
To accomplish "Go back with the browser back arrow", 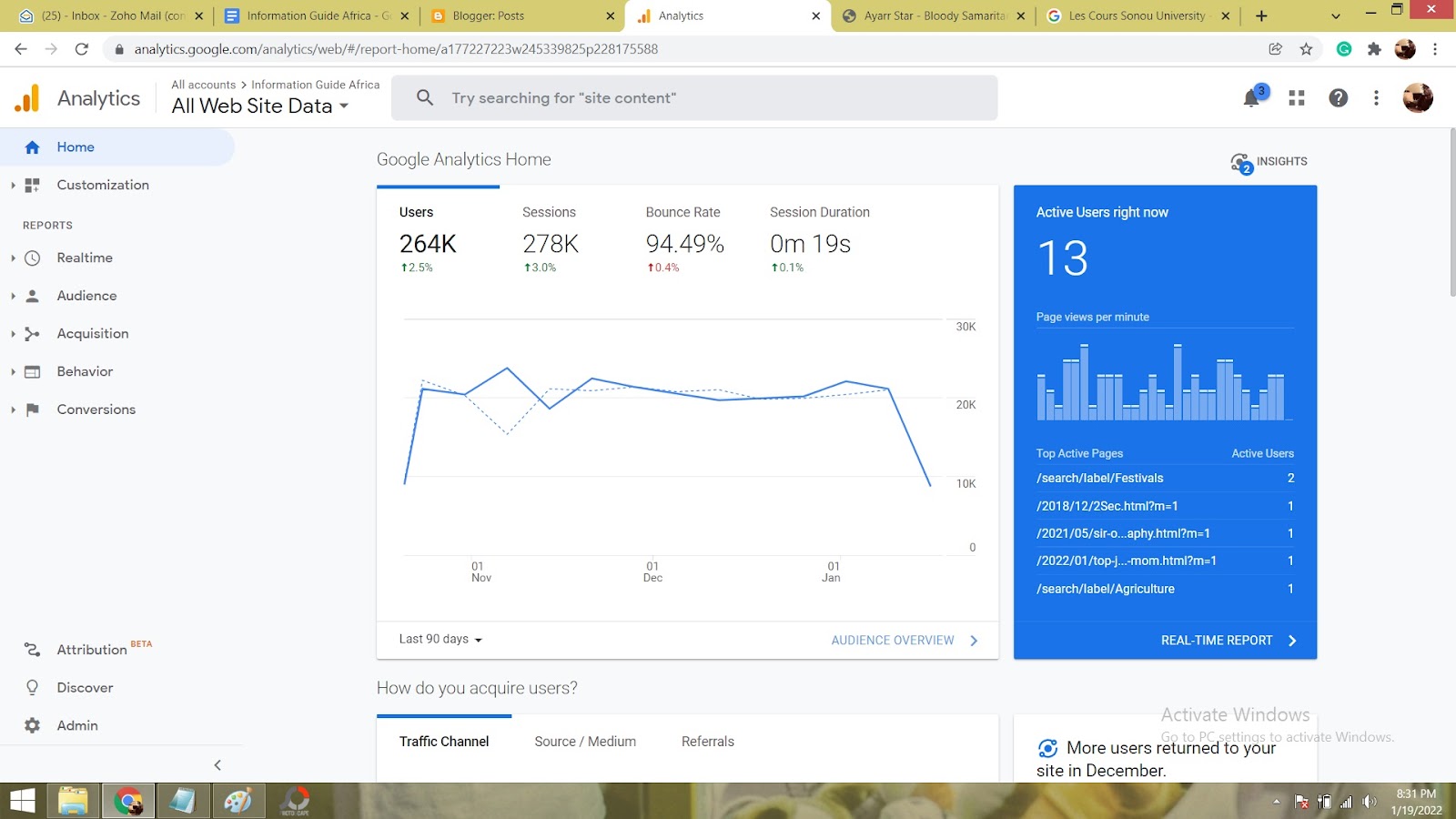I will (x=21, y=49).
